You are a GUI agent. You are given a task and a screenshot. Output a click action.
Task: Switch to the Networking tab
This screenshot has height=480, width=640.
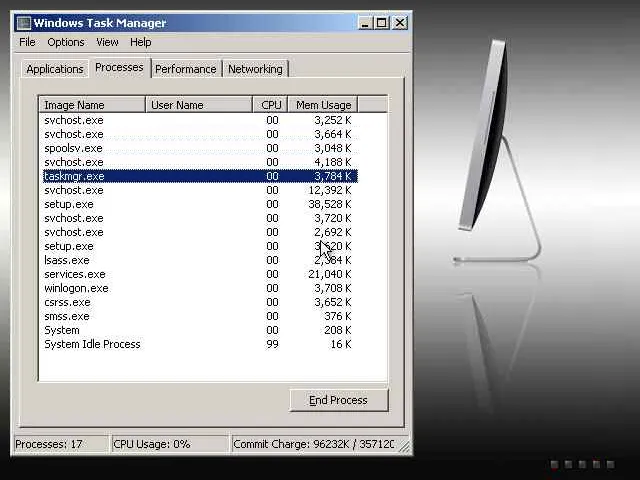255,69
